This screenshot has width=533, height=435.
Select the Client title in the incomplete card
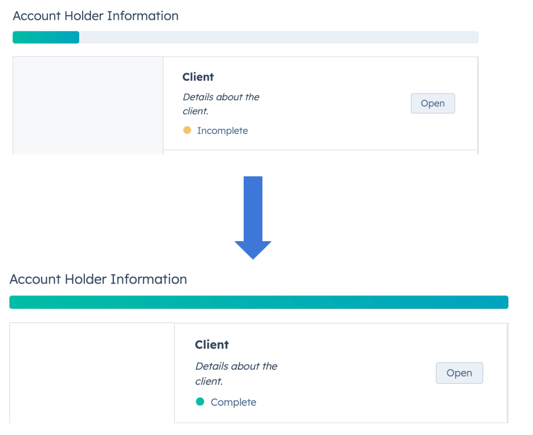[198, 77]
